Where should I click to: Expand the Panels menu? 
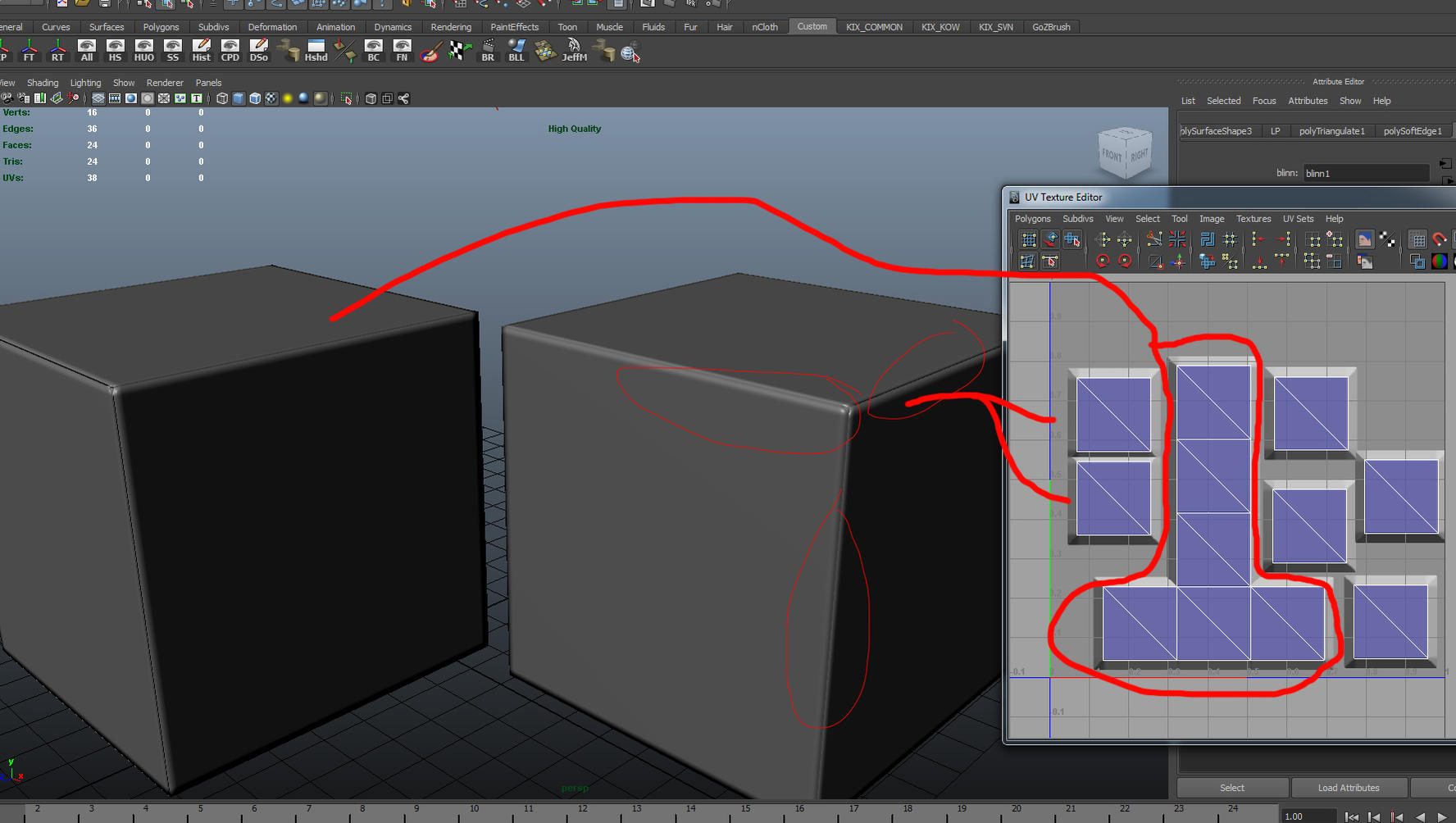coord(209,82)
